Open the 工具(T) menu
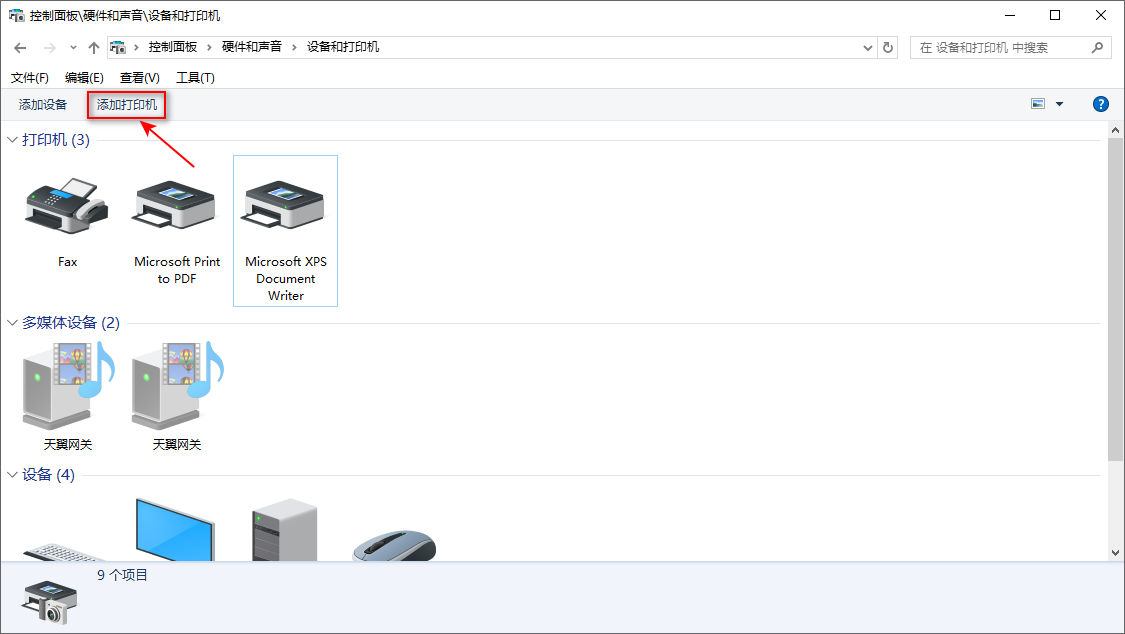 (x=195, y=77)
